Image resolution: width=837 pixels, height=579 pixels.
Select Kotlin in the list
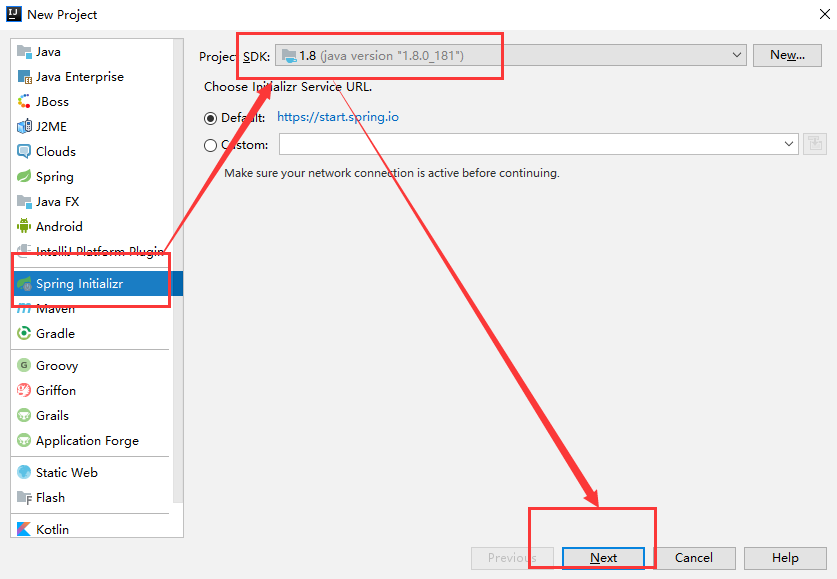pyautogui.click(x=92, y=529)
